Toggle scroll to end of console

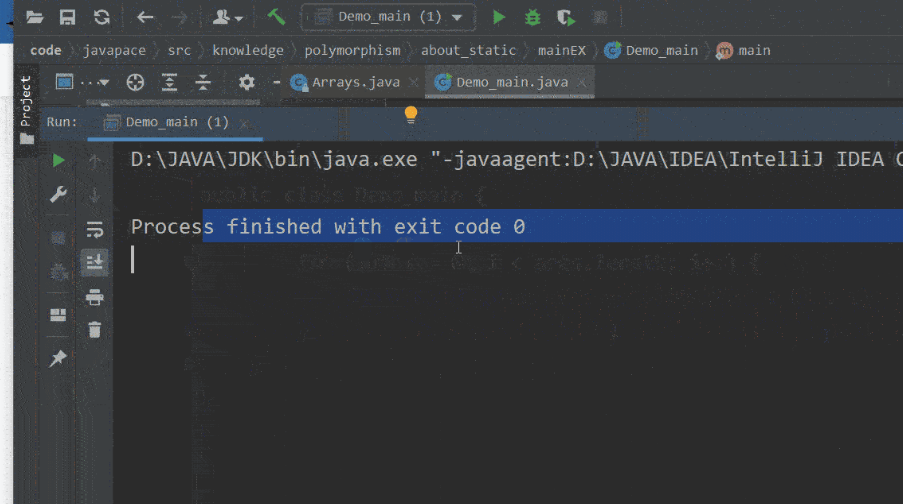point(95,262)
